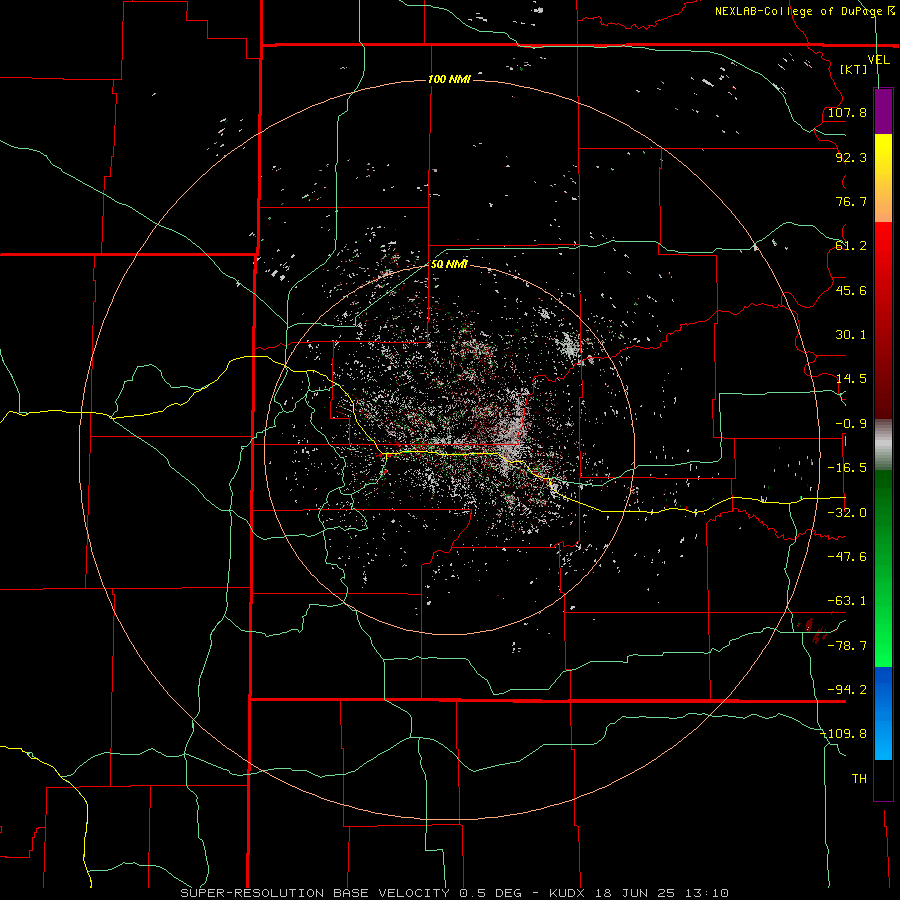
Task: Click the 14.5 scale value
Action: click(851, 379)
